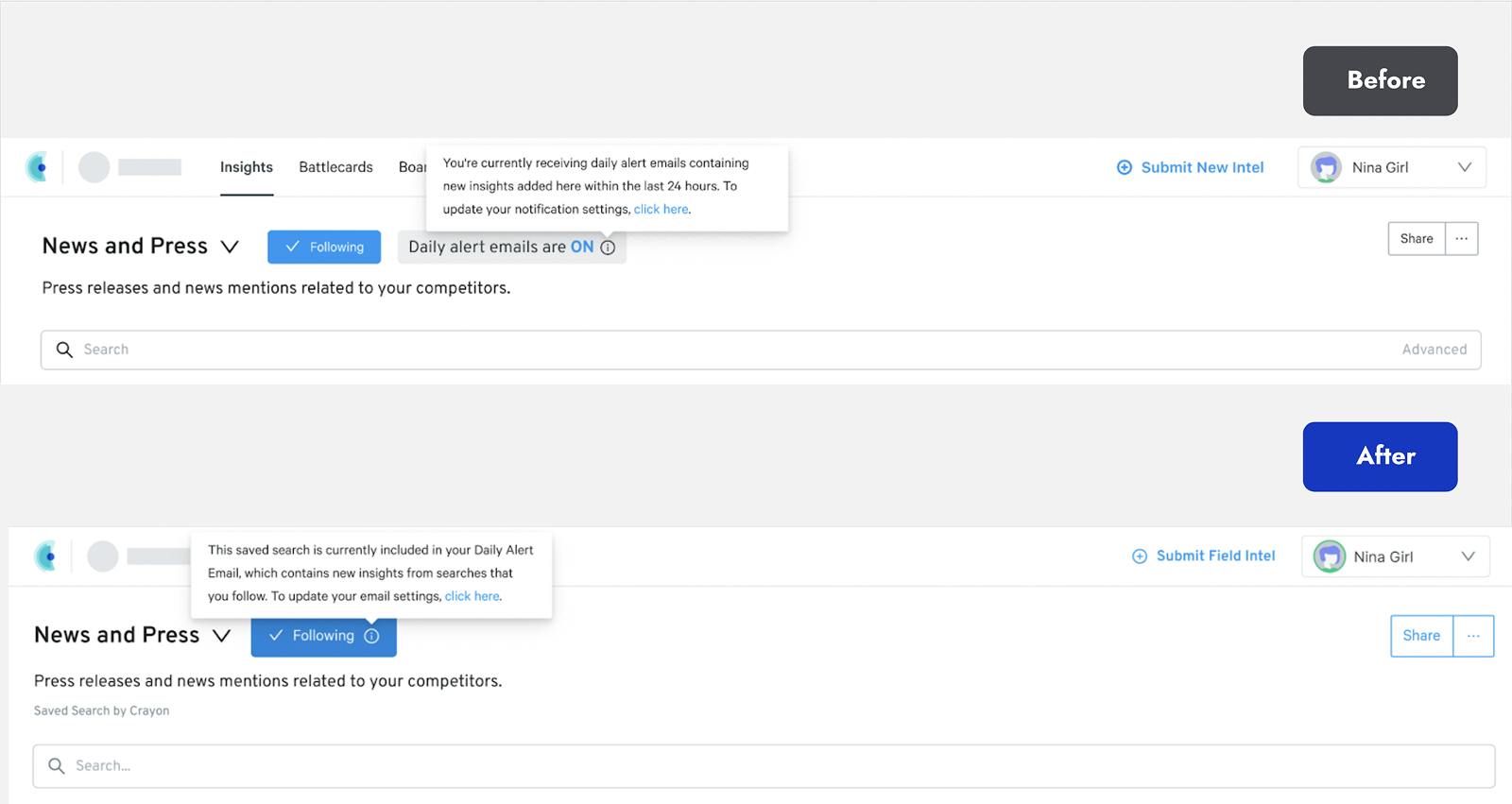Click the Advanced option in the search bar

(1434, 350)
